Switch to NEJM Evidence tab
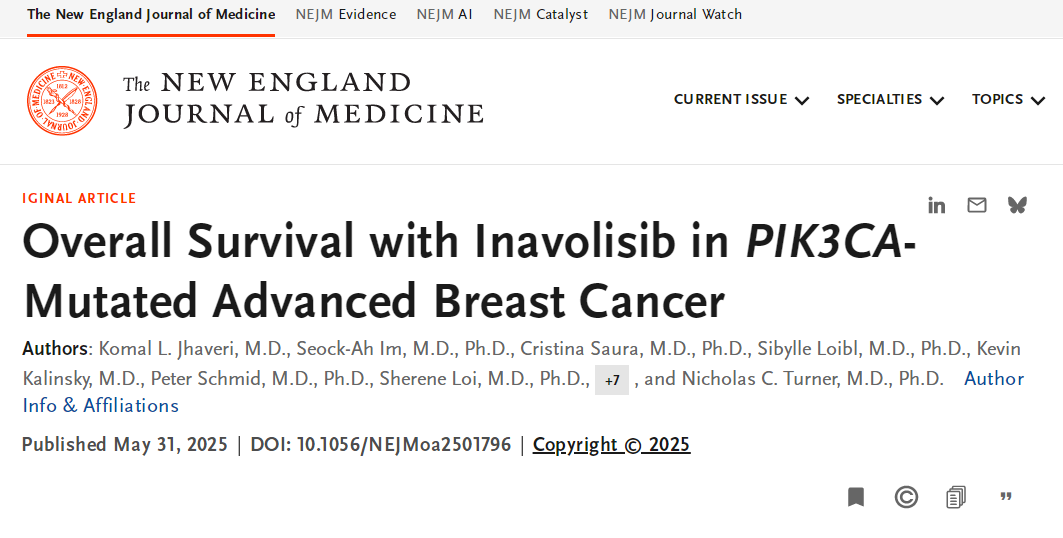The width and height of the screenshot is (1063, 538). click(x=346, y=14)
